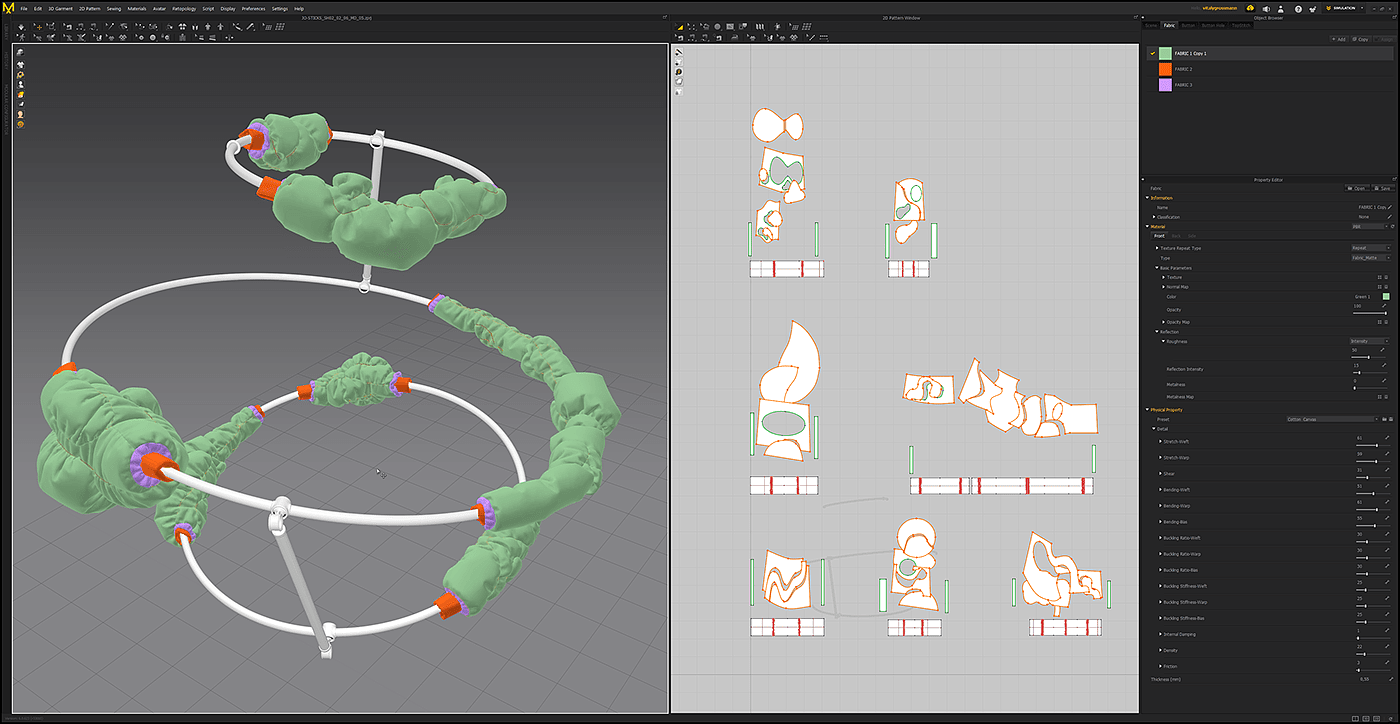Open the Texture Repeat Type dropdown
Image resolution: width=1400 pixels, height=724 pixels.
coord(1370,247)
